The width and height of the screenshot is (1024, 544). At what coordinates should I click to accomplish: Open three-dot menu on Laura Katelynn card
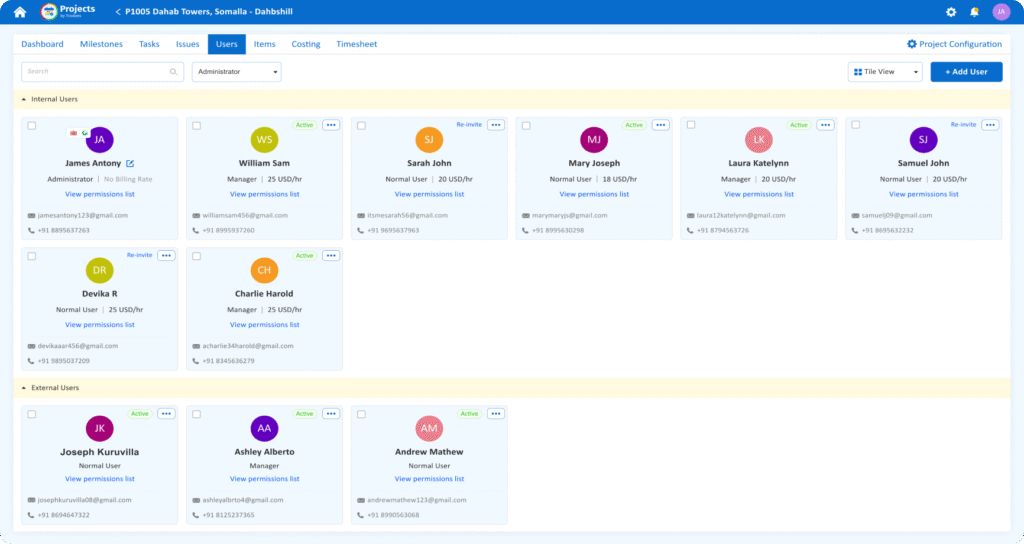[x=825, y=125]
